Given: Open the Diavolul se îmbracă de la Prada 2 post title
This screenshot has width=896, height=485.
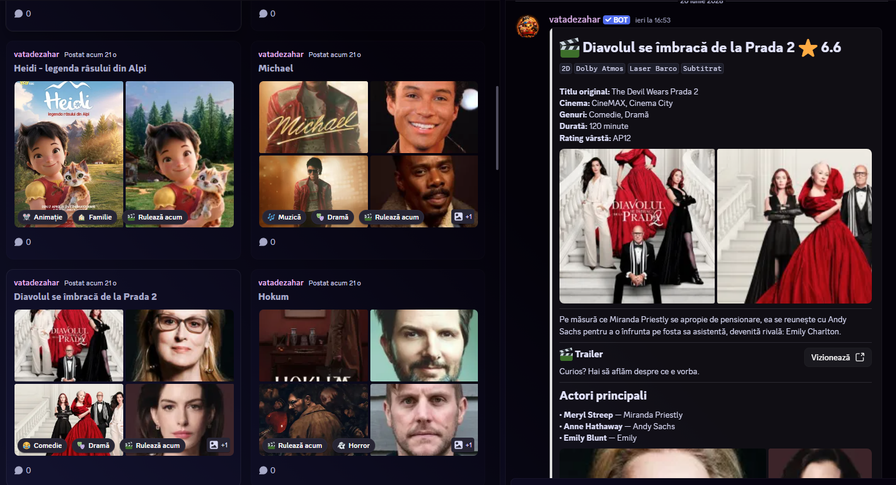Looking at the screenshot, I should pos(85,296).
